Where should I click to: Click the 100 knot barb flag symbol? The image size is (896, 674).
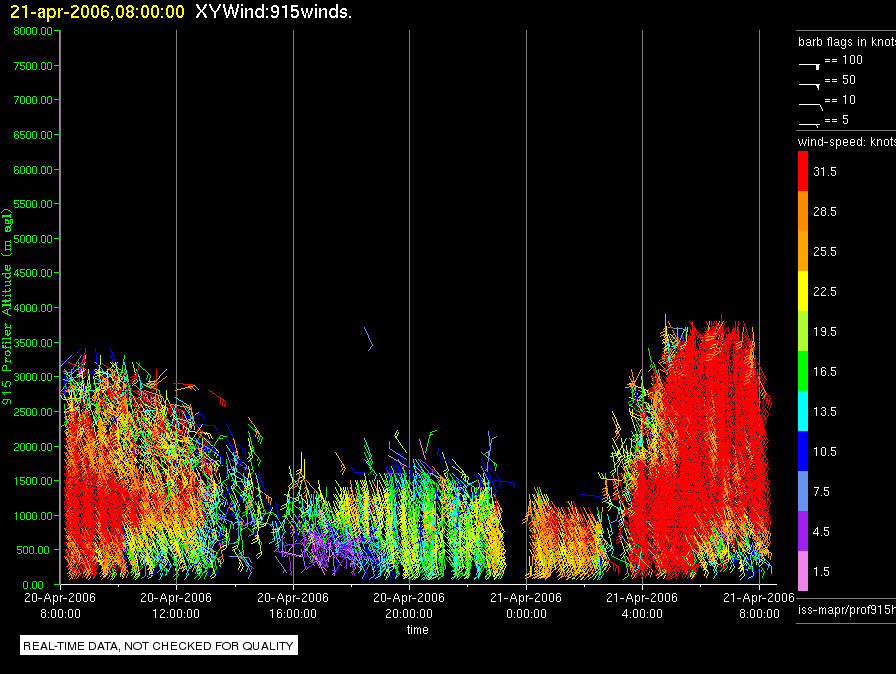pyautogui.click(x=809, y=66)
